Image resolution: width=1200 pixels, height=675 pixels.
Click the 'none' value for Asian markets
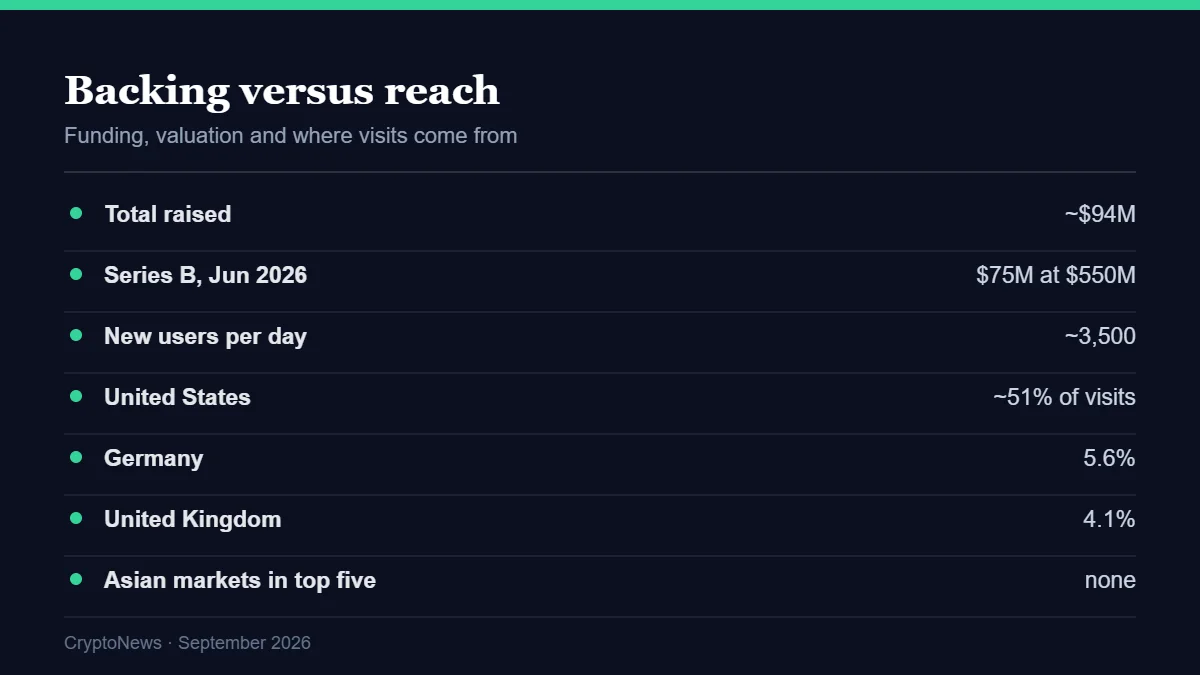(x=1110, y=580)
